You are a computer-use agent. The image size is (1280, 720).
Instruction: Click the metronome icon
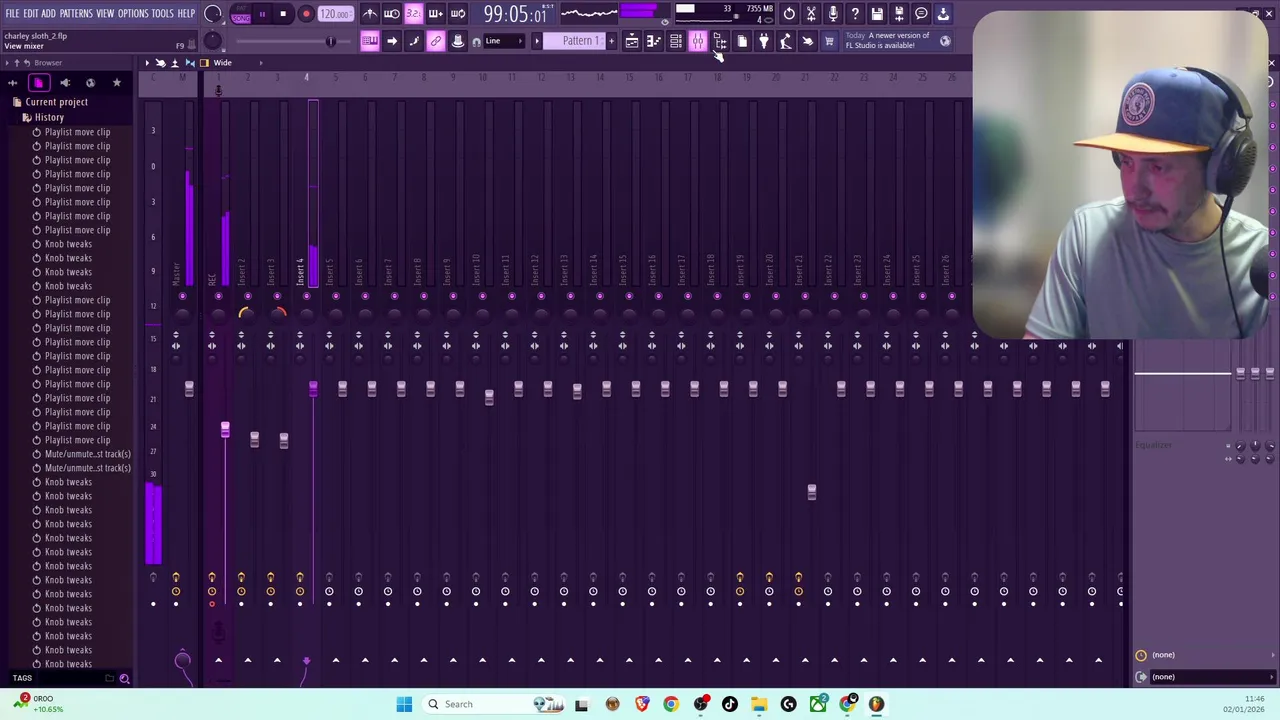[370, 14]
